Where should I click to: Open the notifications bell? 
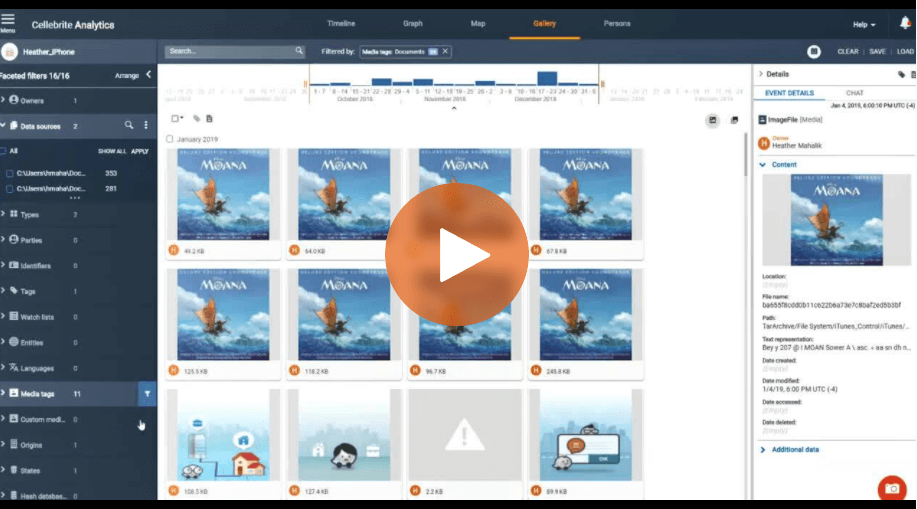[x=905, y=23]
